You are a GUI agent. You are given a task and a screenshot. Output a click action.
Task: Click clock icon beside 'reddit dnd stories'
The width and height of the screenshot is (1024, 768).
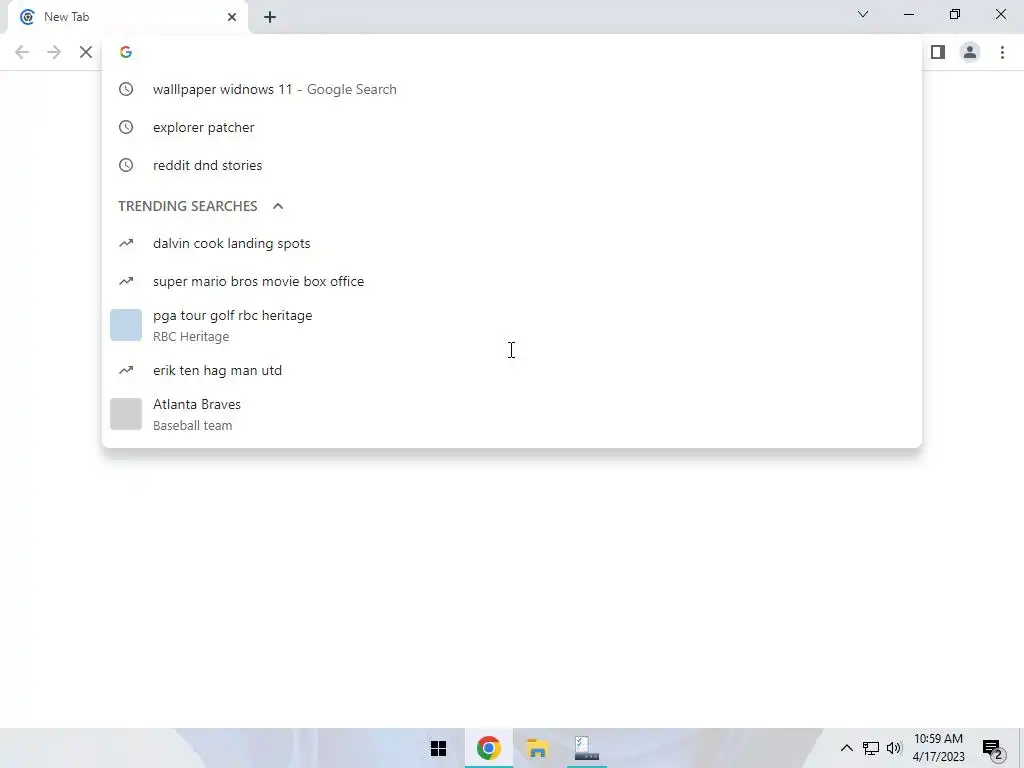126,165
